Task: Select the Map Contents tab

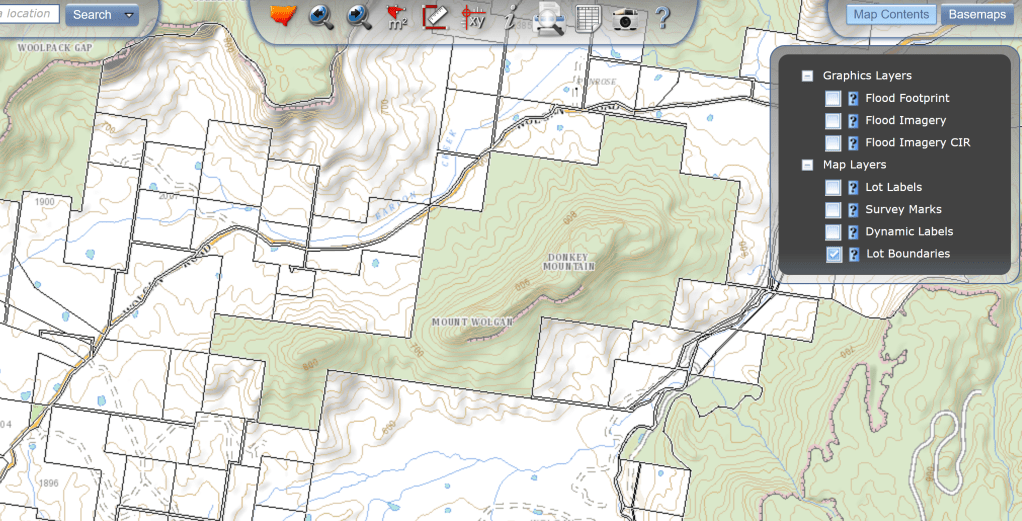Action: coord(892,15)
